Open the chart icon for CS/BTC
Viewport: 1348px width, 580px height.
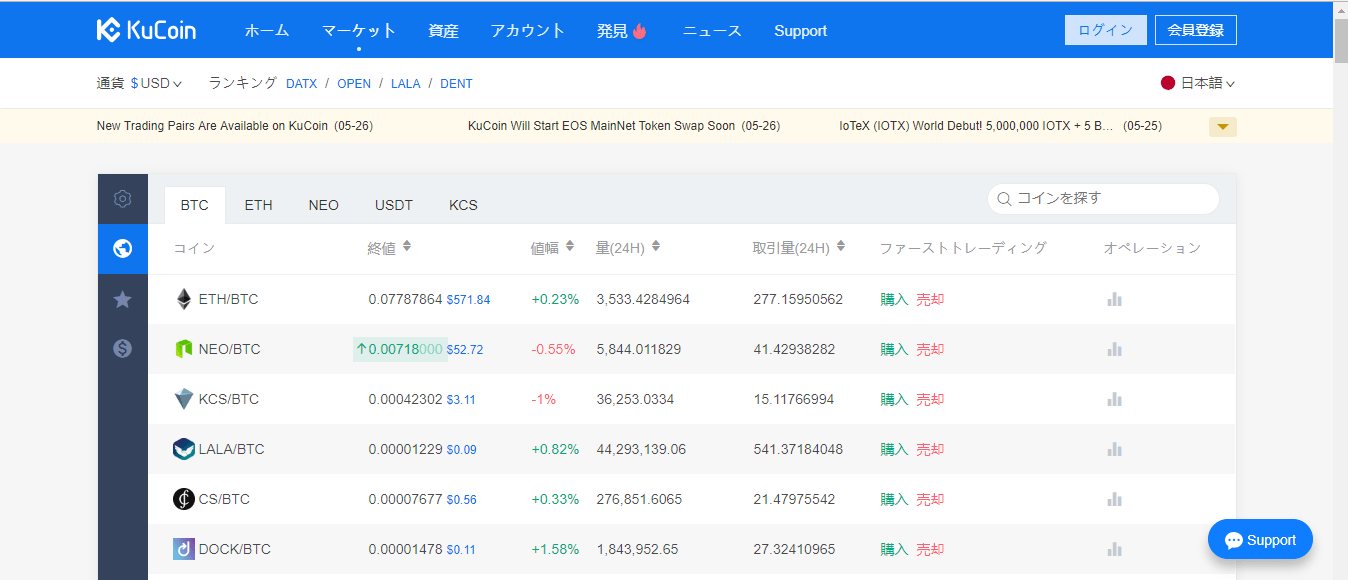pyautogui.click(x=1115, y=499)
